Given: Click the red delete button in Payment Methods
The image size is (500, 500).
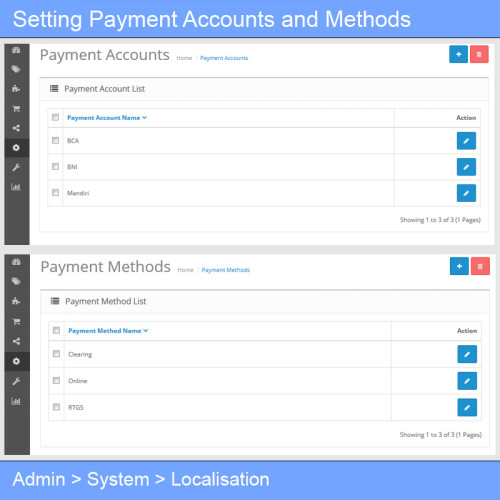Looking at the screenshot, I should click(480, 266).
